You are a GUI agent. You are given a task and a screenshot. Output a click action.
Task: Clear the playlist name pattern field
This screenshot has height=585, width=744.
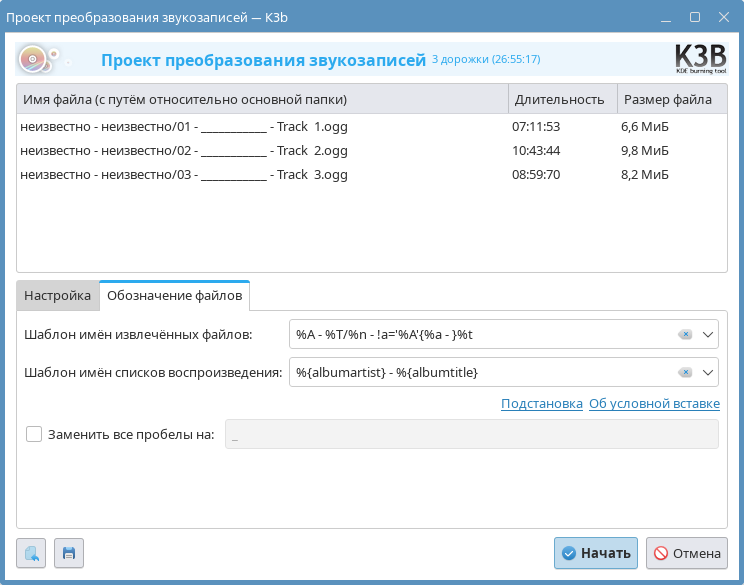(x=684, y=372)
